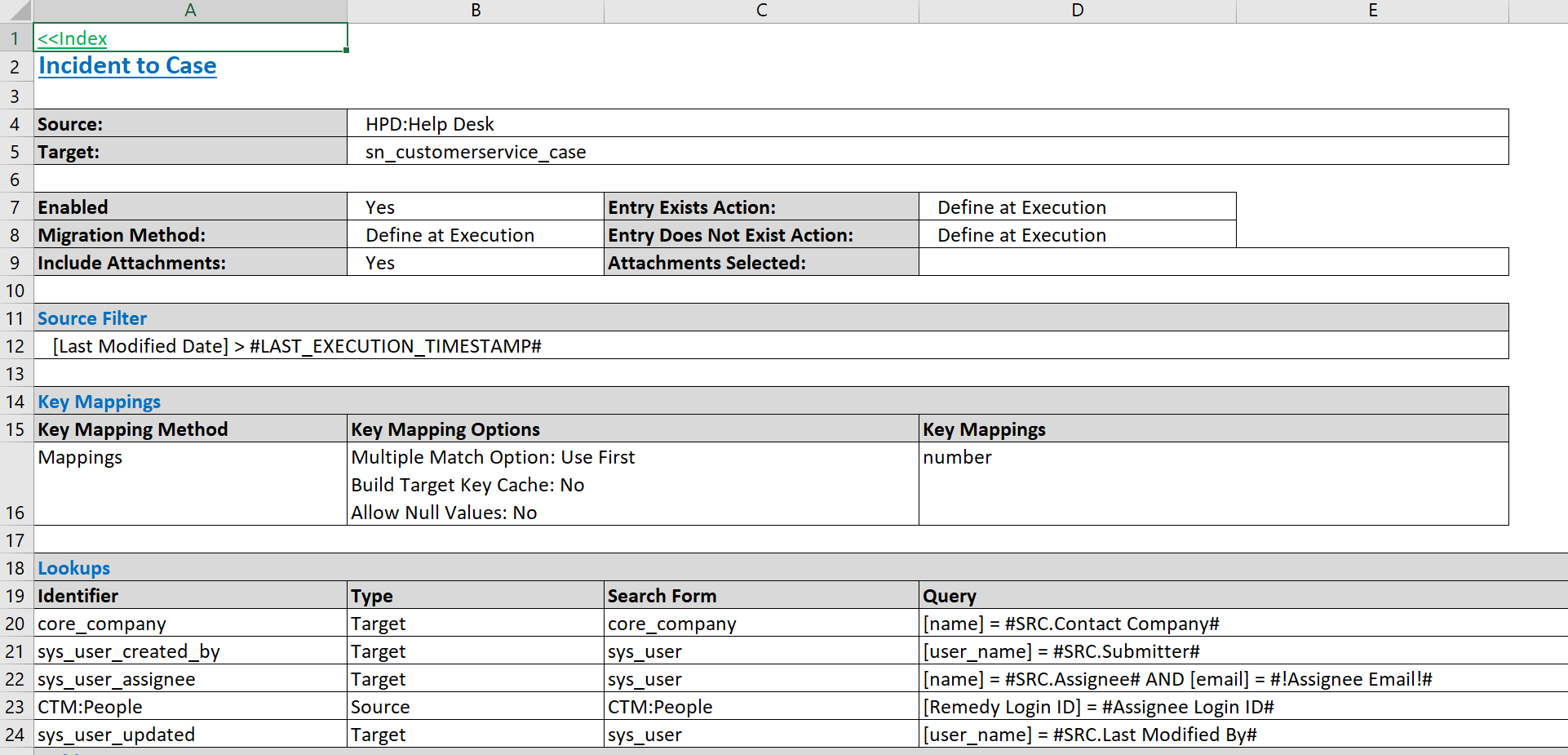Click the 'Search Form' column header
This screenshot has height=755, width=1568.
click(x=761, y=596)
